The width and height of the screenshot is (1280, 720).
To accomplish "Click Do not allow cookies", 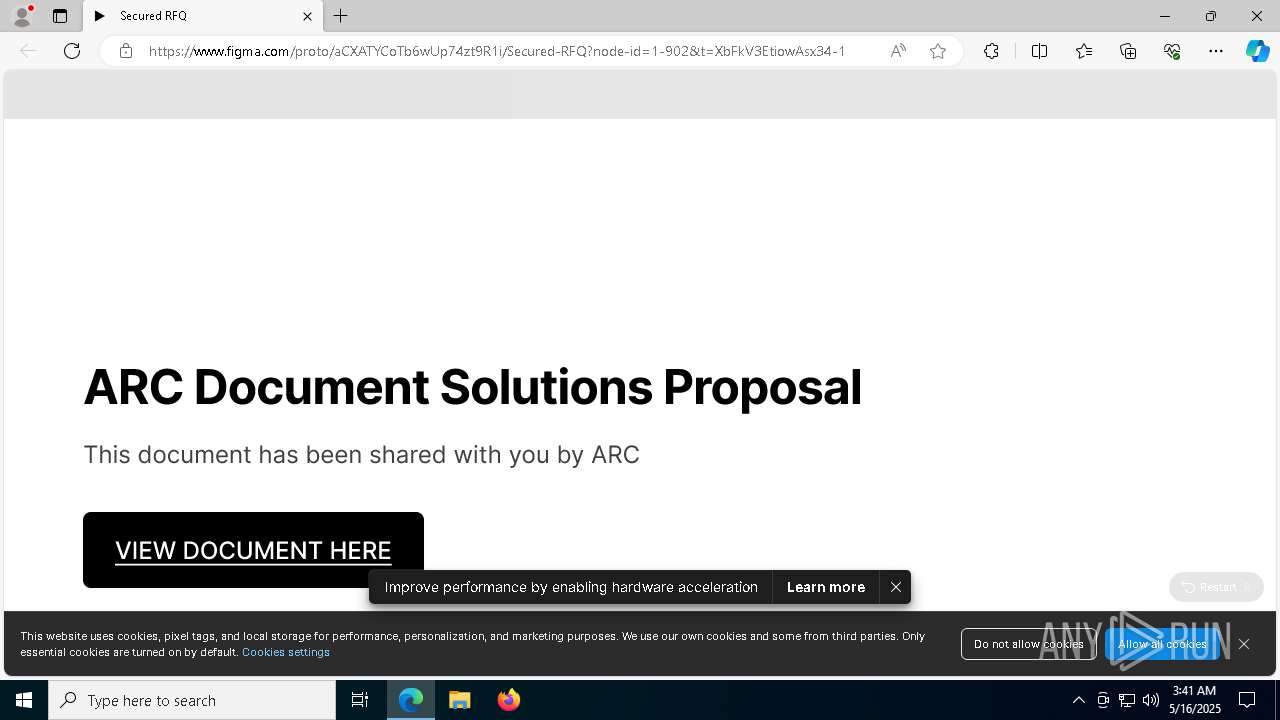I will [x=1028, y=644].
